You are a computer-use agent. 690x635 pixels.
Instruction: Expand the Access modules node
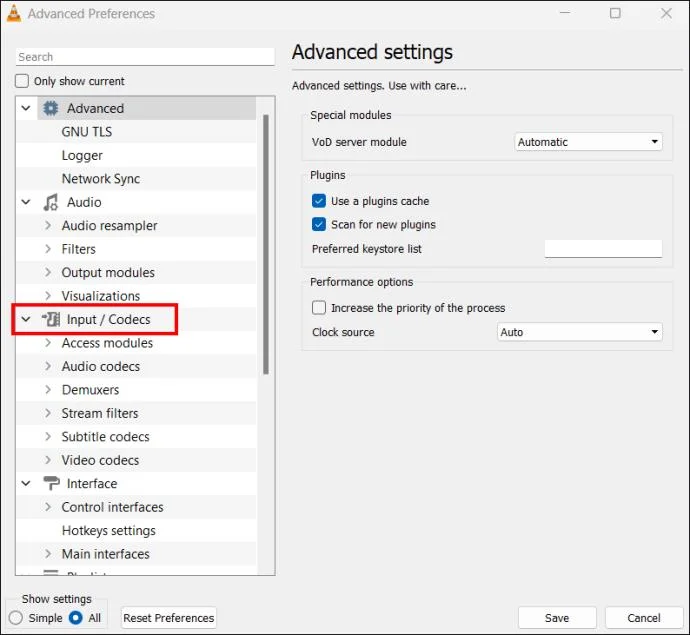click(48, 343)
